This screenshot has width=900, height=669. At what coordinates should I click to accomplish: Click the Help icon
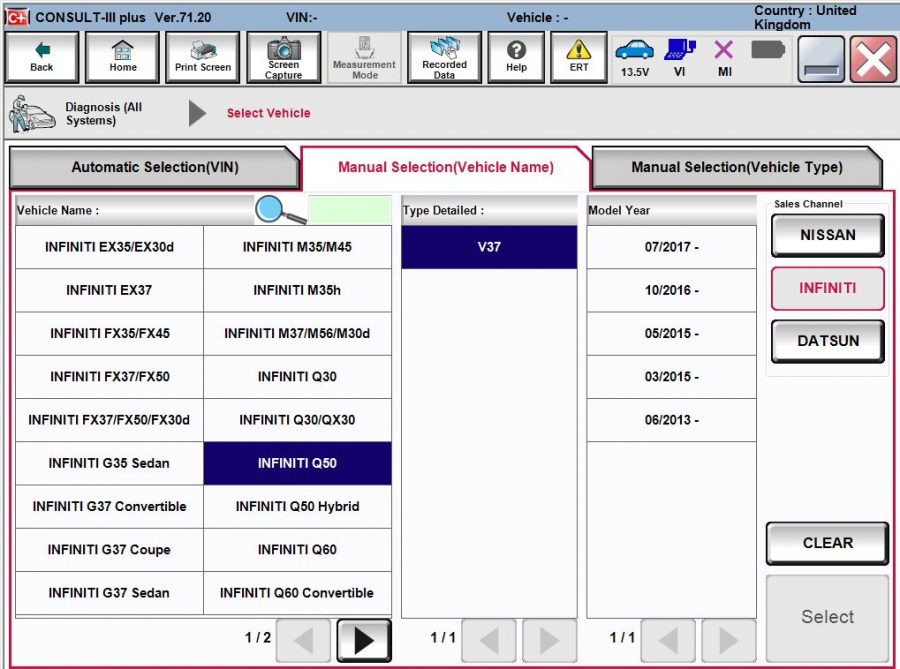click(516, 56)
